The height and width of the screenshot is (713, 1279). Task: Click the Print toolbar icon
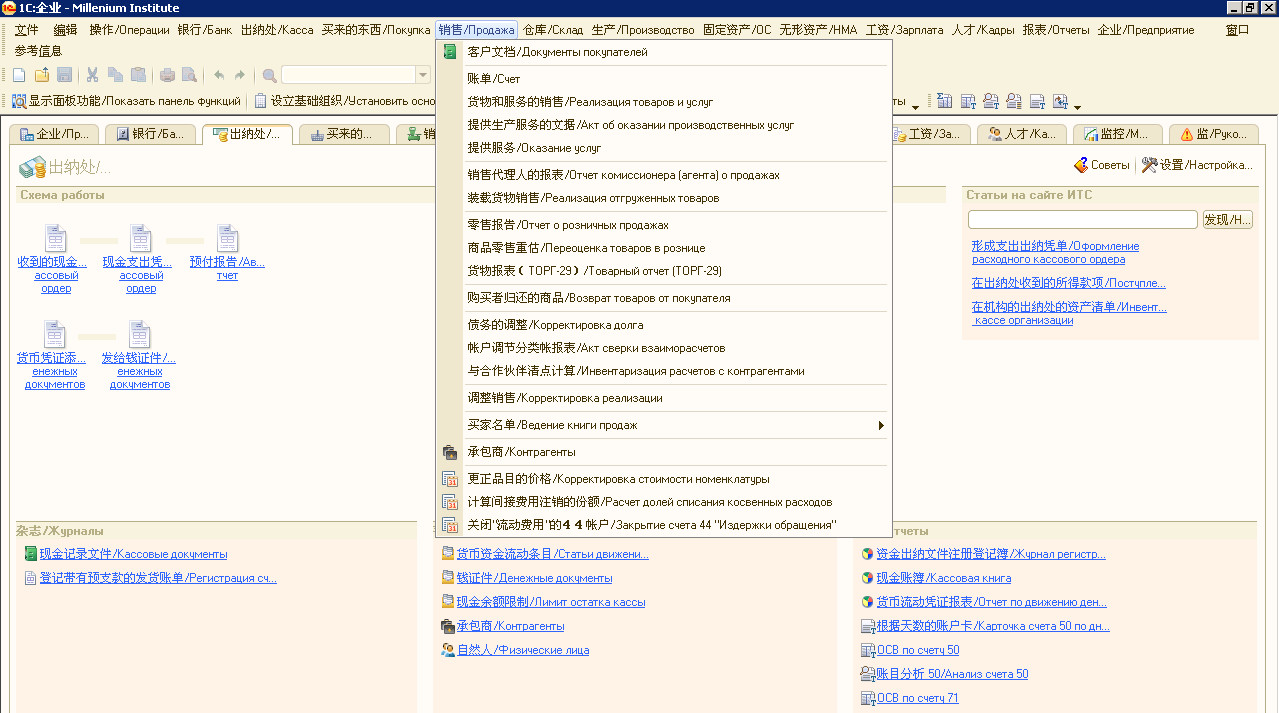point(167,75)
